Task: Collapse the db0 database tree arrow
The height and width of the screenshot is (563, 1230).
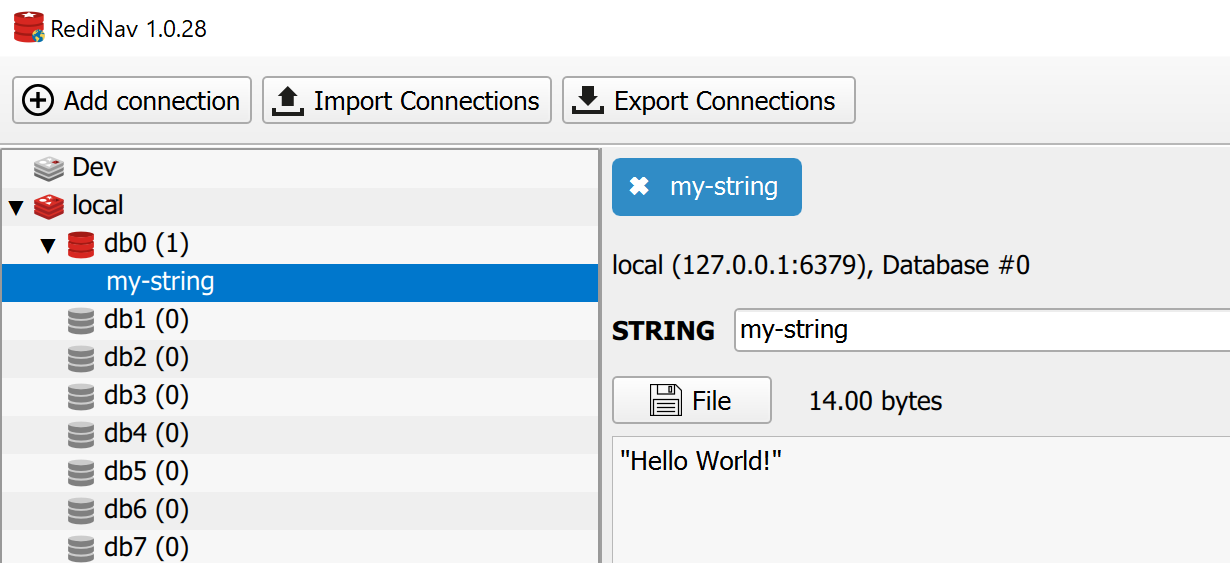Action: 48,245
